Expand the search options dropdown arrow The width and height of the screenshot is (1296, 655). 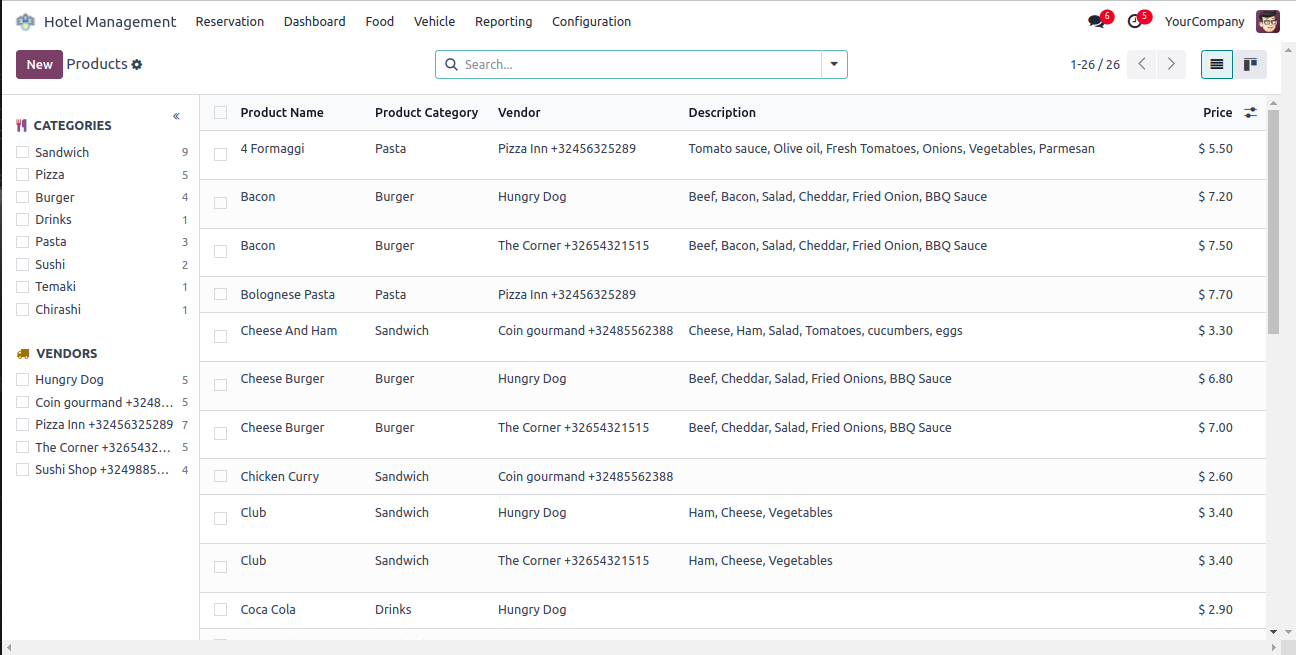[834, 64]
